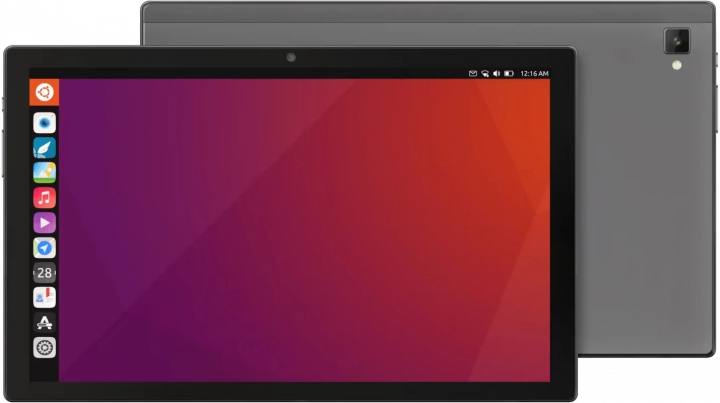Open the sound volume indicator

[496, 73]
